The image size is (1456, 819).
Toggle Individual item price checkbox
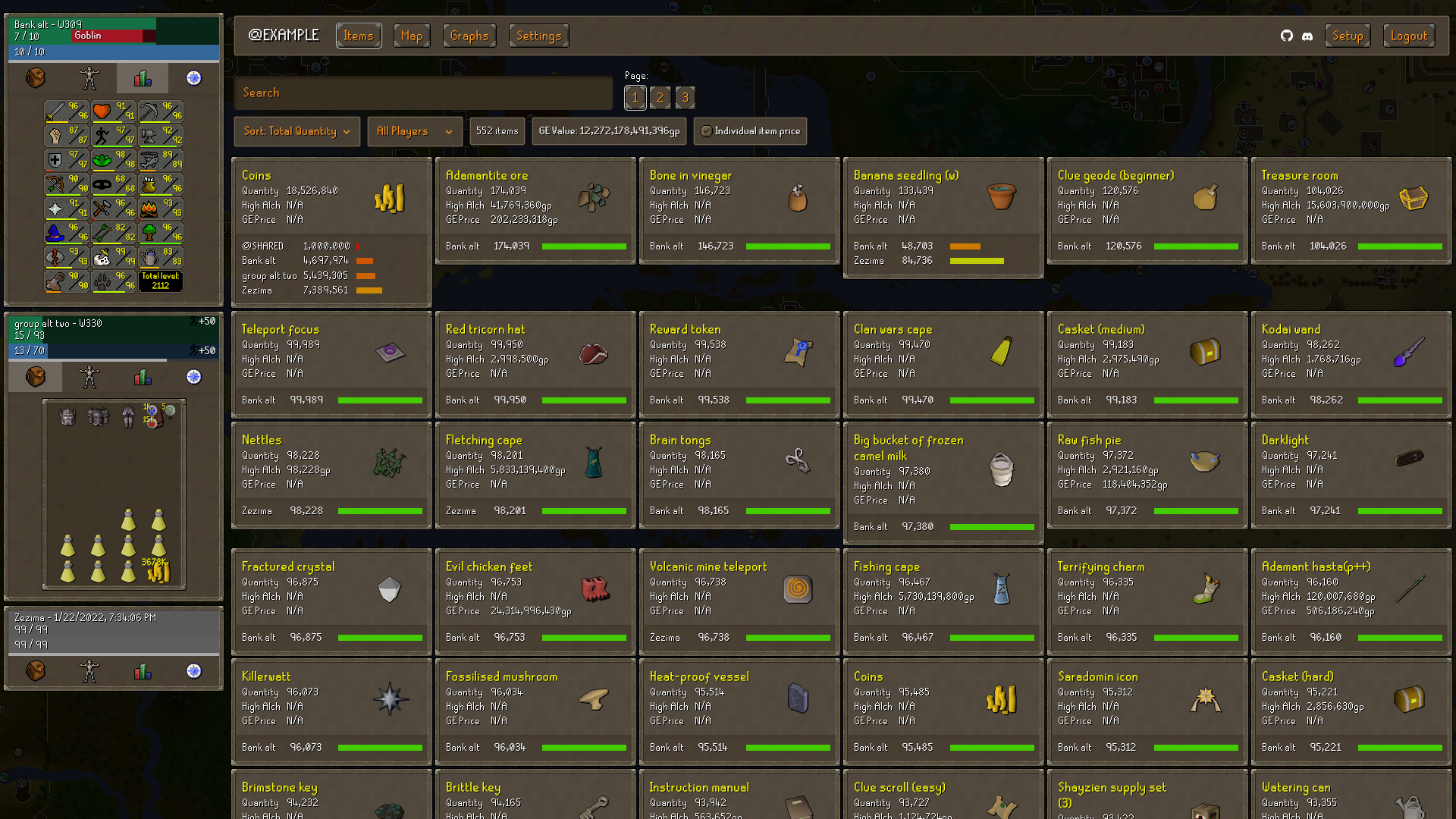click(707, 131)
